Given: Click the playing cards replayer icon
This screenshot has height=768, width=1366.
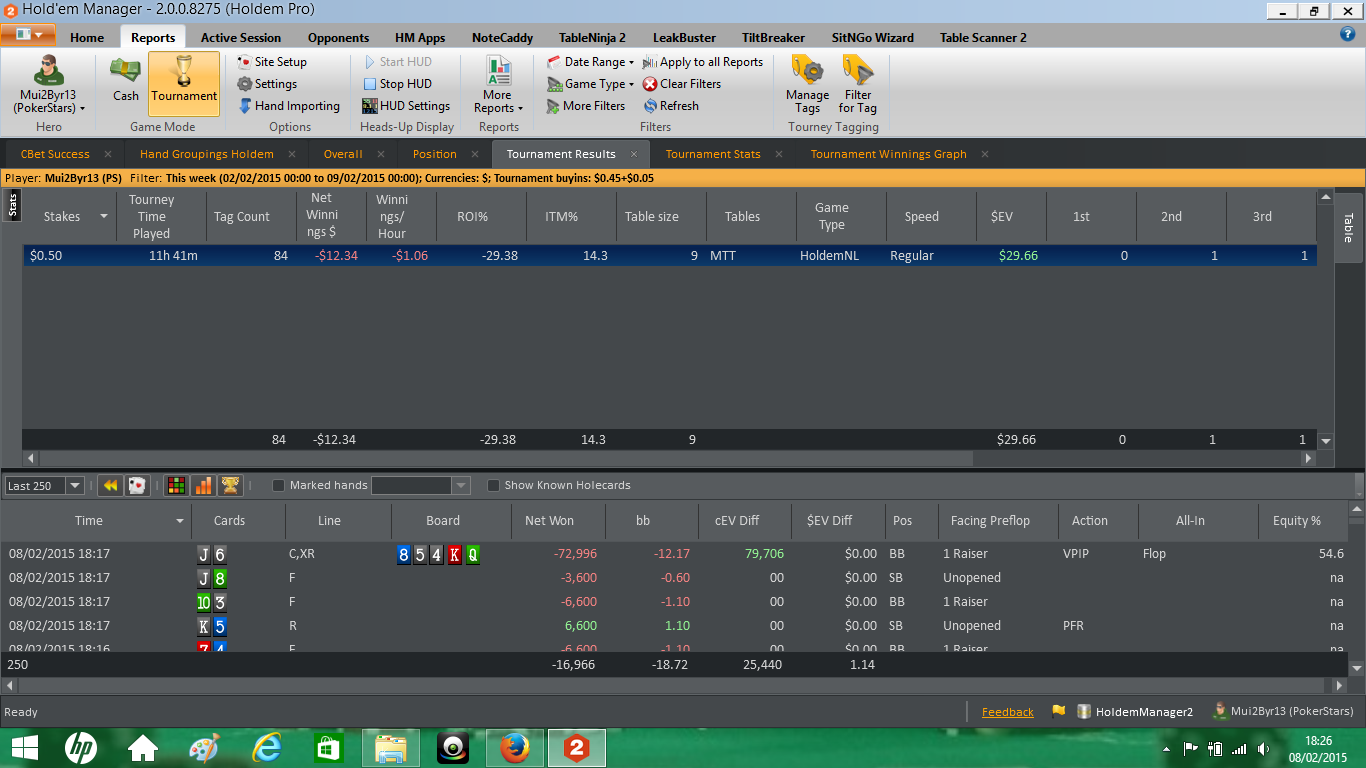Looking at the screenshot, I should click(x=137, y=486).
